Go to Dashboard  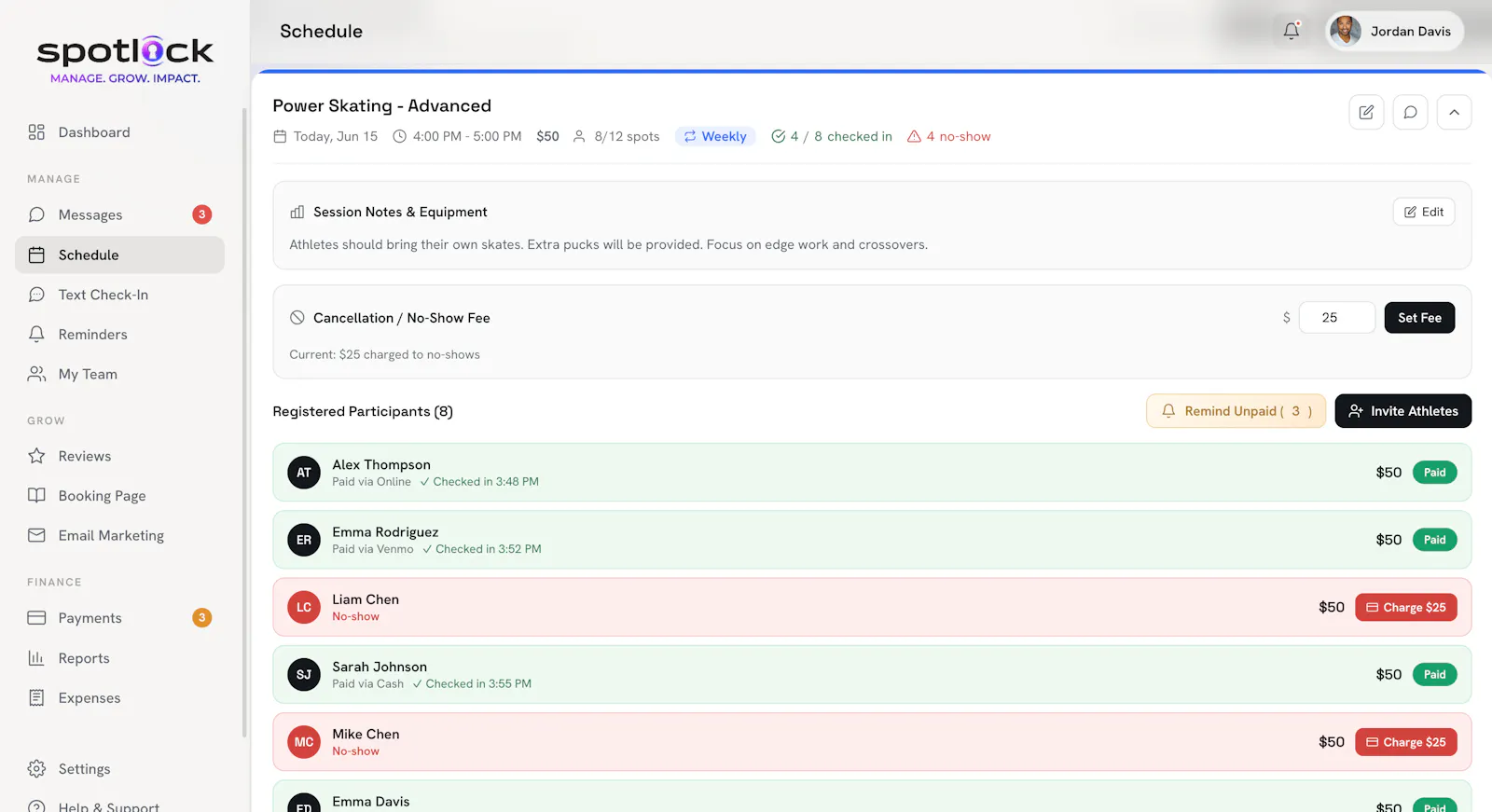pos(119,132)
